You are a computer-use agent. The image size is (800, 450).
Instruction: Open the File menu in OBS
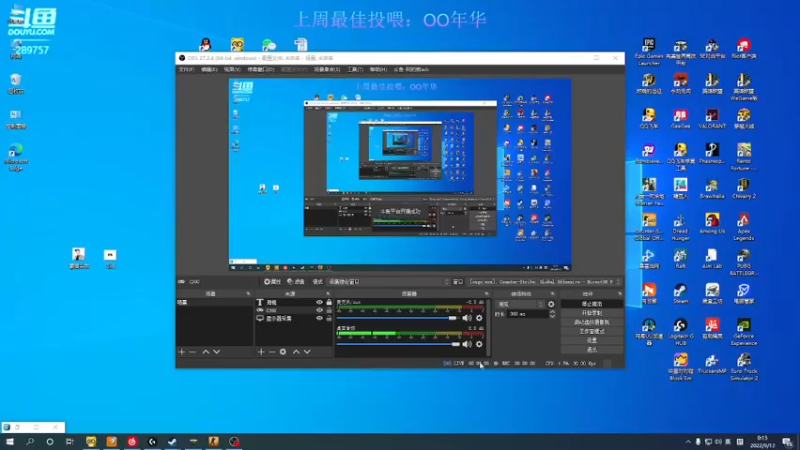[x=186, y=69]
